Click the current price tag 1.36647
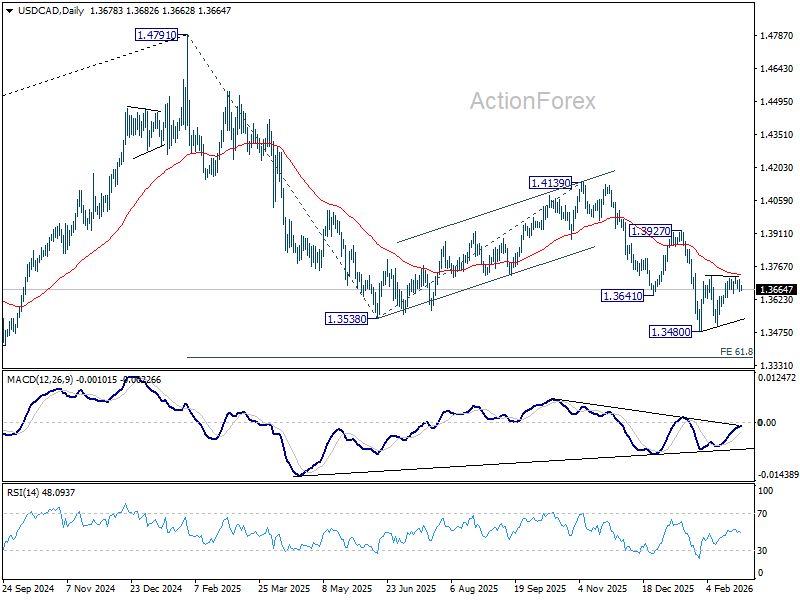The image size is (800, 600). pyautogui.click(x=776, y=290)
